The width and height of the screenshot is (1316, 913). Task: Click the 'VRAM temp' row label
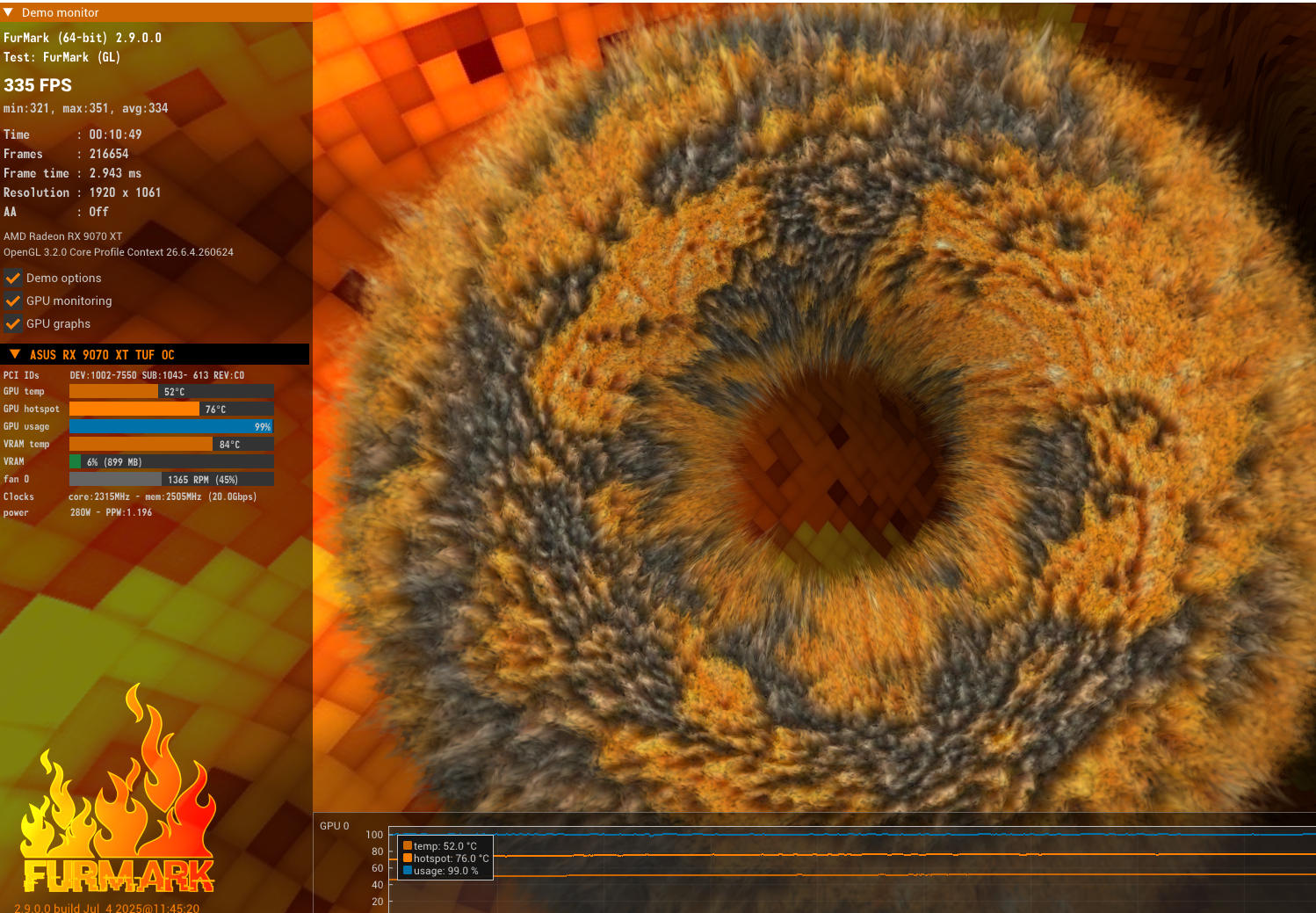pyautogui.click(x=26, y=445)
